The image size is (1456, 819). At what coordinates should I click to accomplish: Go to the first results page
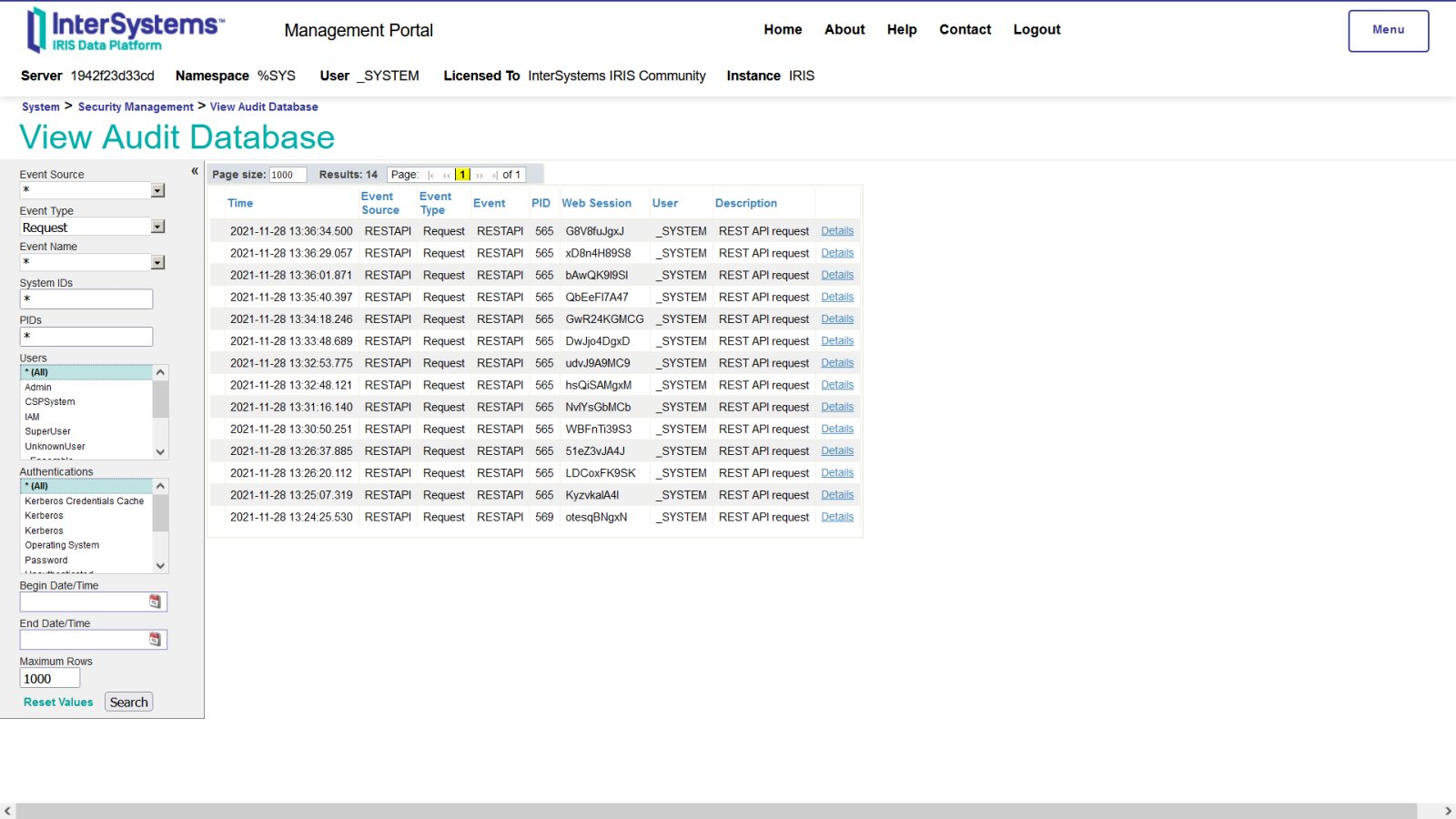point(431,176)
